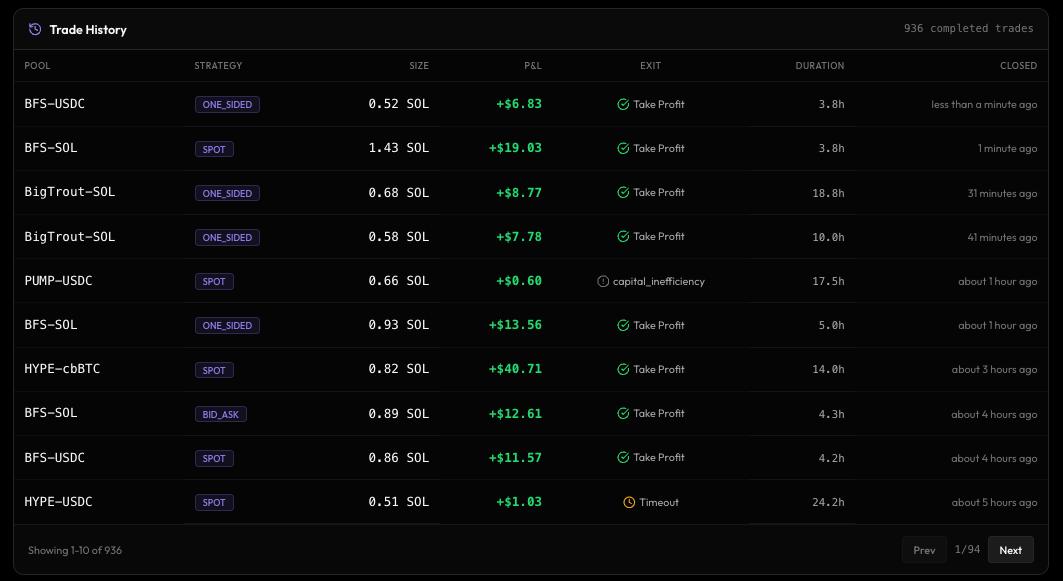Click ONE_SIDED badge in the 0.68 SOL row
Screen dimensions: 1063x581
point(227,193)
